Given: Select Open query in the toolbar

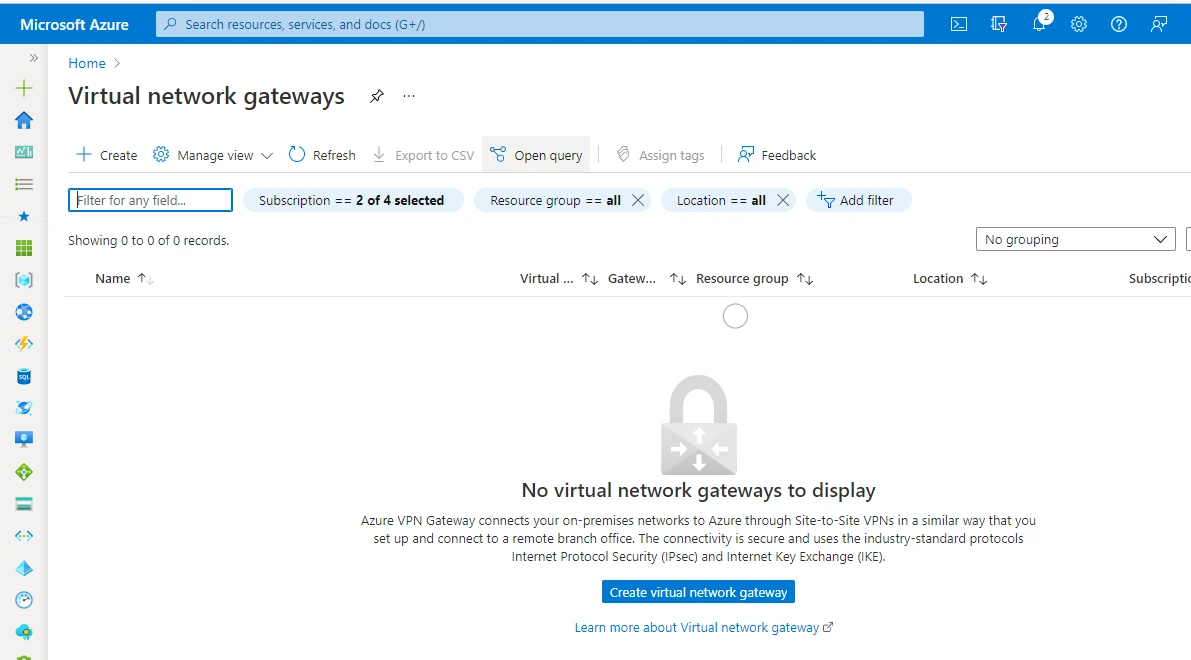Looking at the screenshot, I should pyautogui.click(x=537, y=154).
